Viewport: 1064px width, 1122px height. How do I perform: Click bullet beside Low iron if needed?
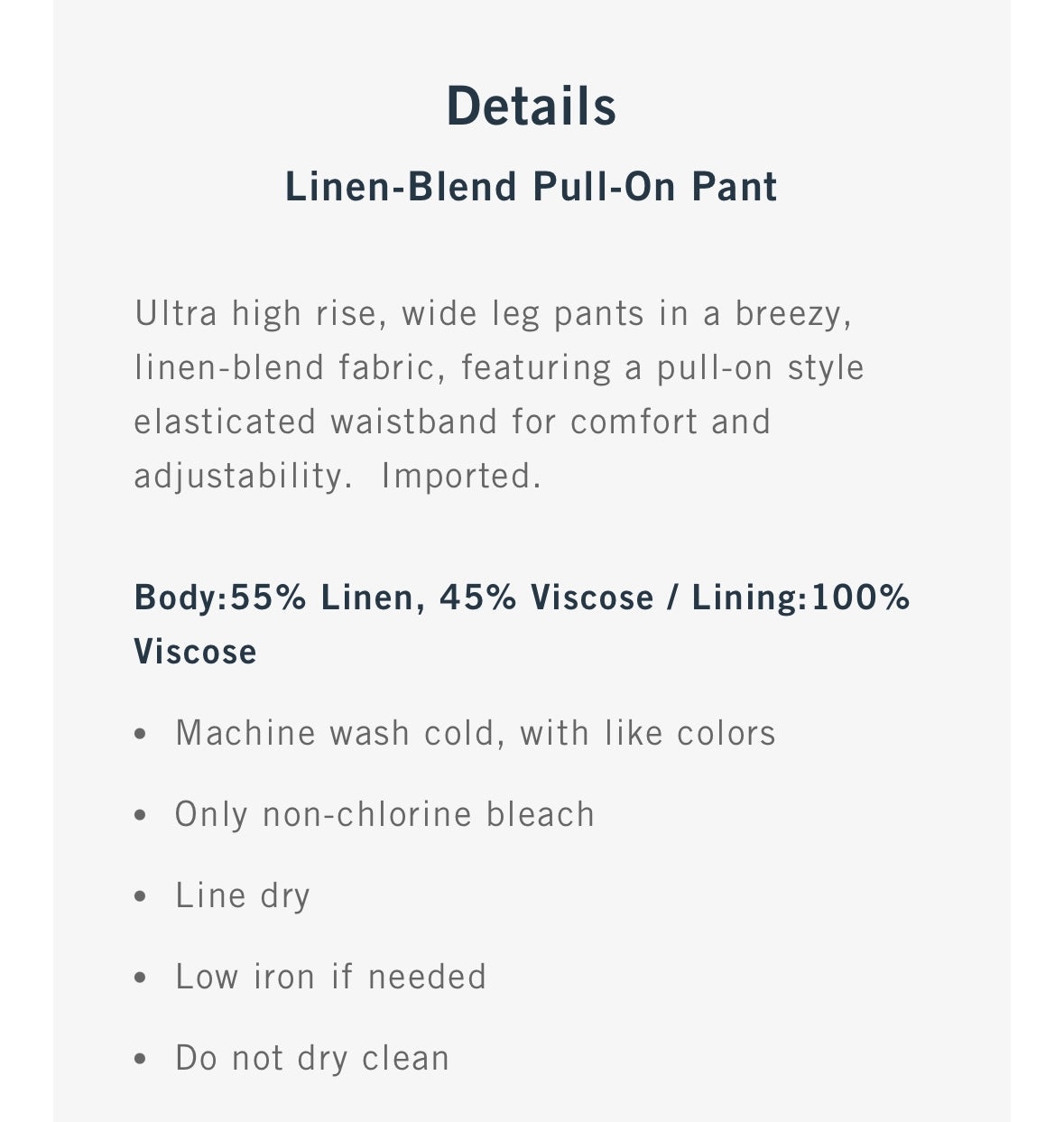pos(140,978)
